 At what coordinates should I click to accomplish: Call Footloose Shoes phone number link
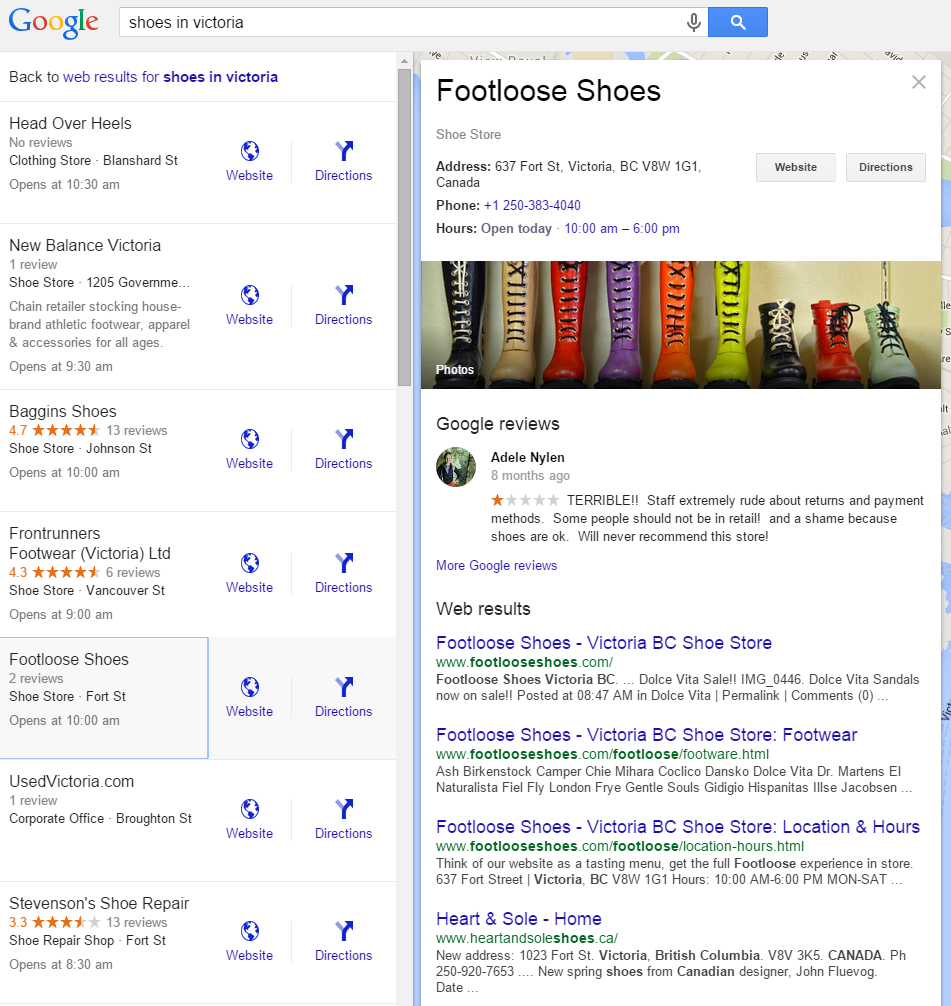pyautogui.click(x=532, y=205)
